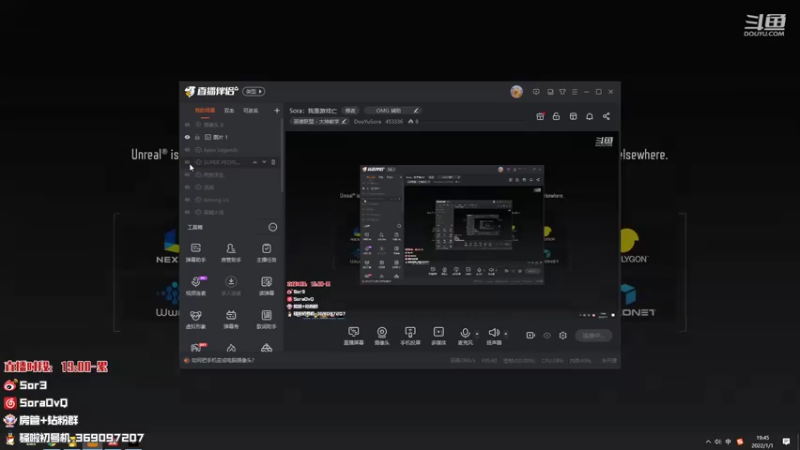Viewport: 800px width, 450px height.
Task: Click the recording camera icon near settings
Action: (x=531, y=335)
